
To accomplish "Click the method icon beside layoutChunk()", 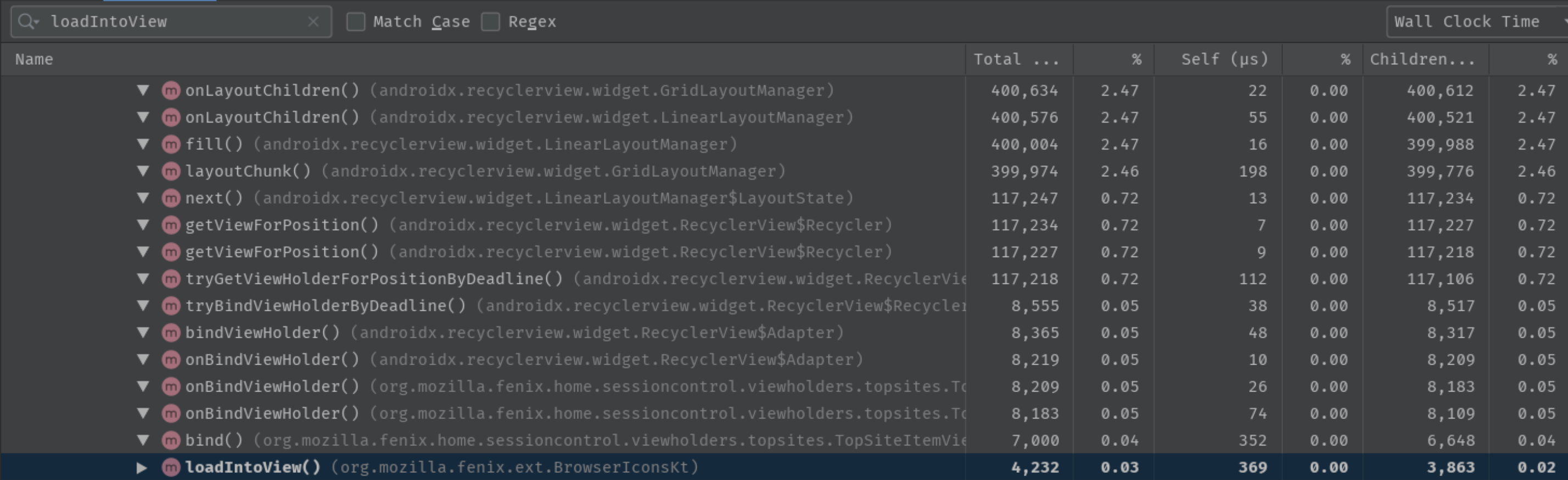I will [x=171, y=171].
